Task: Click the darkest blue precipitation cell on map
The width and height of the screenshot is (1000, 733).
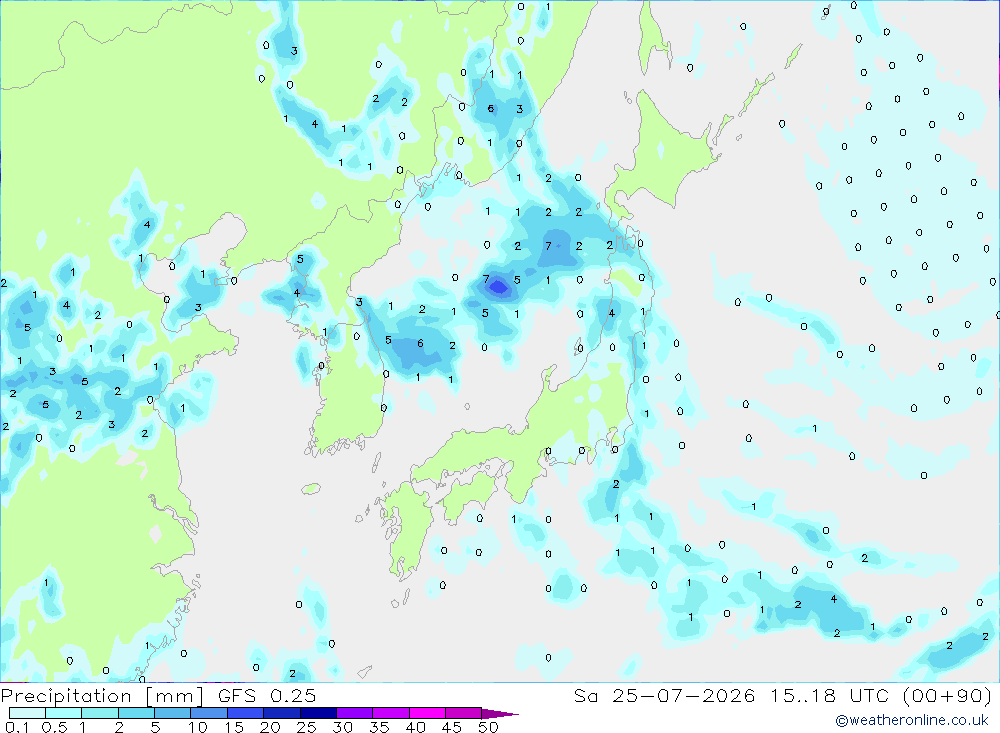Action: [498, 288]
